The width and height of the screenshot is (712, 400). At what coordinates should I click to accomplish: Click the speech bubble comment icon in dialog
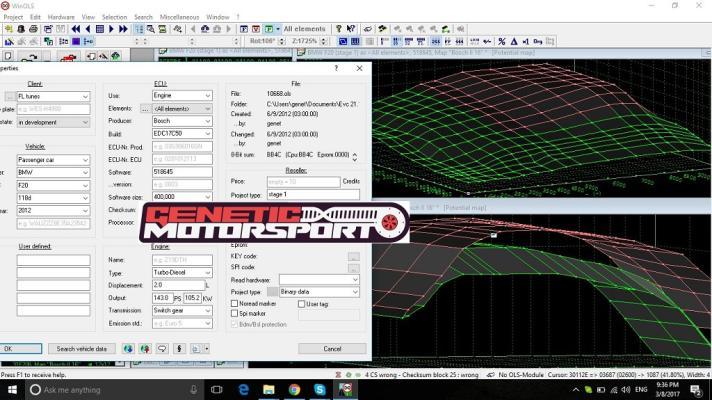click(x=161, y=348)
